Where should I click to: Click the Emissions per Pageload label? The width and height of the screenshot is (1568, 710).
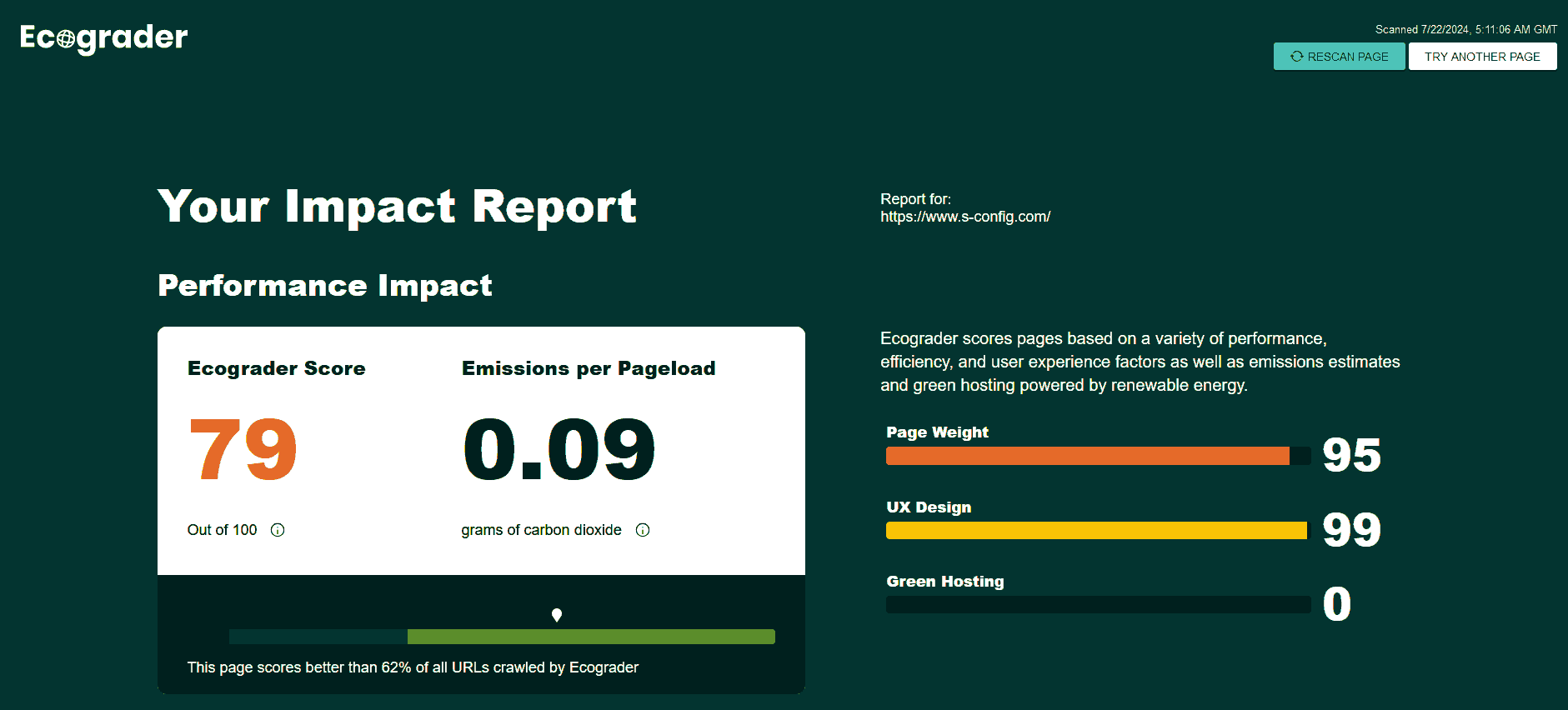tap(589, 368)
